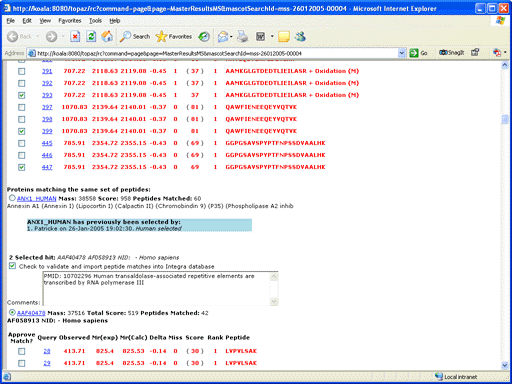Check the approve box for query 391

click(22, 71)
